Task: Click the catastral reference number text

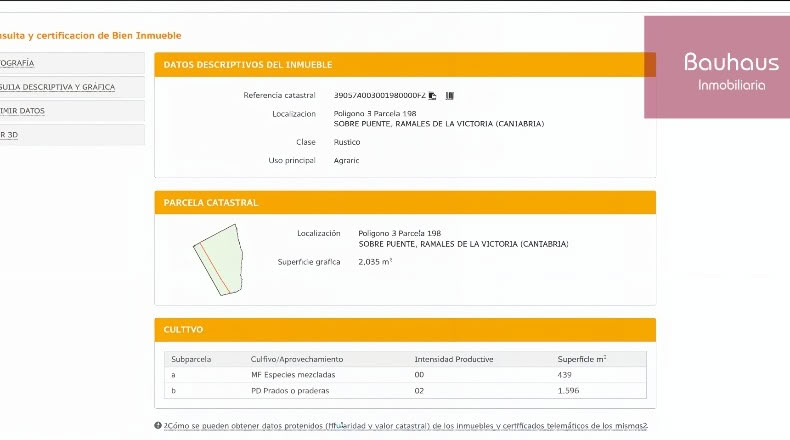Action: 379,95
